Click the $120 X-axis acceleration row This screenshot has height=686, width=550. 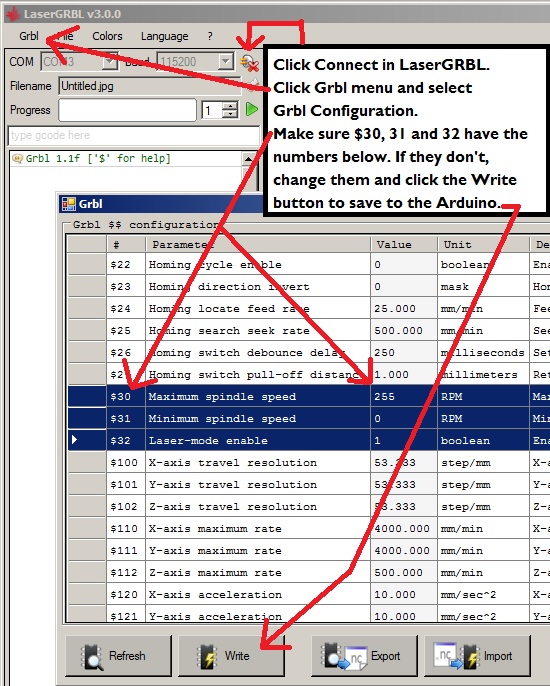(x=309, y=594)
